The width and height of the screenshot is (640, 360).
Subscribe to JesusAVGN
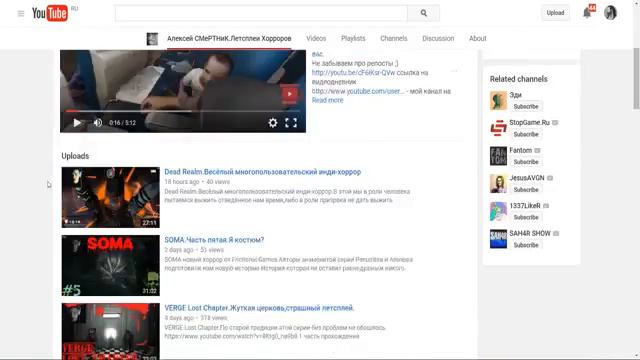click(526, 190)
